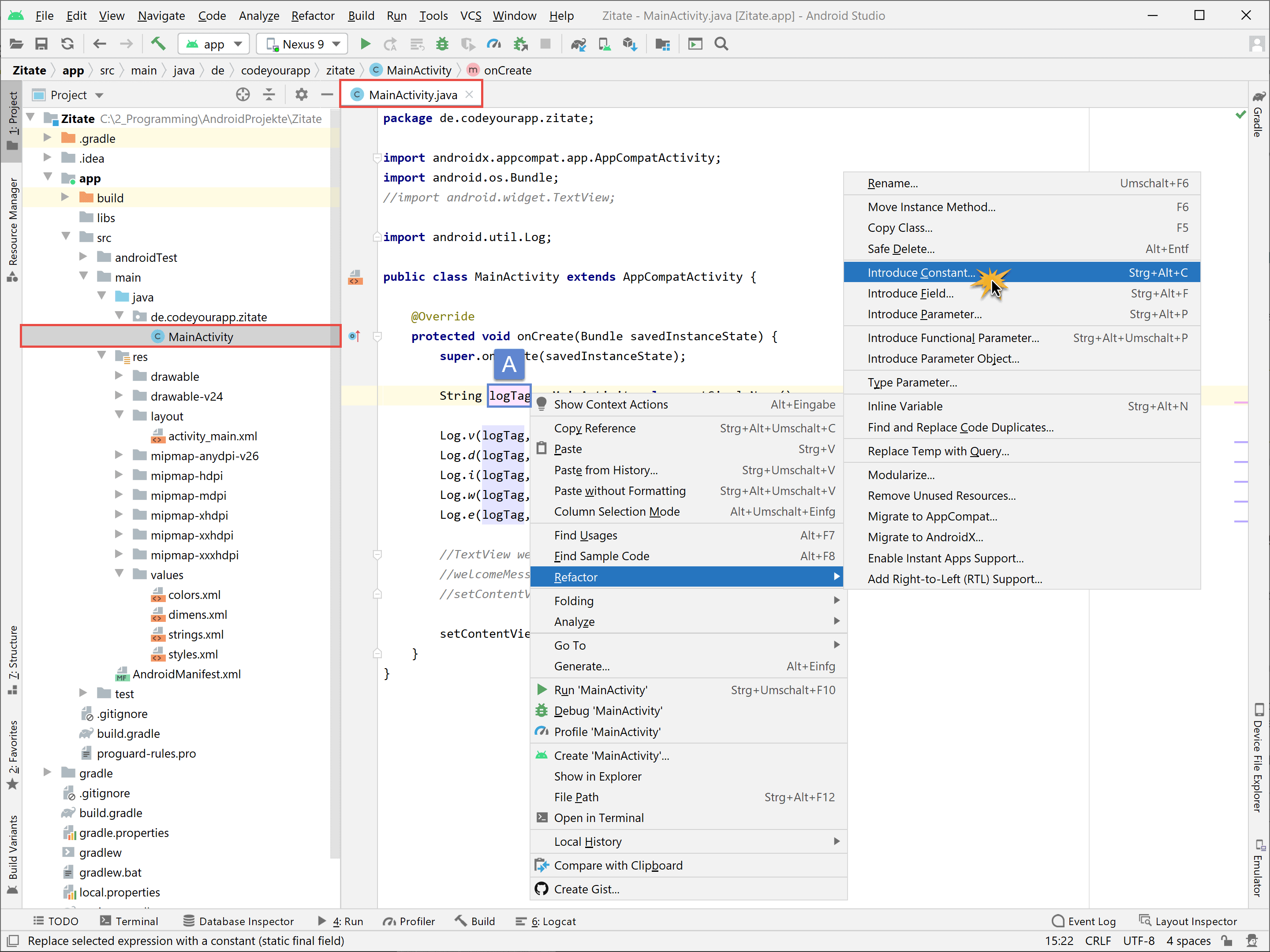
Task: Click the Back navigation arrow
Action: click(100, 44)
